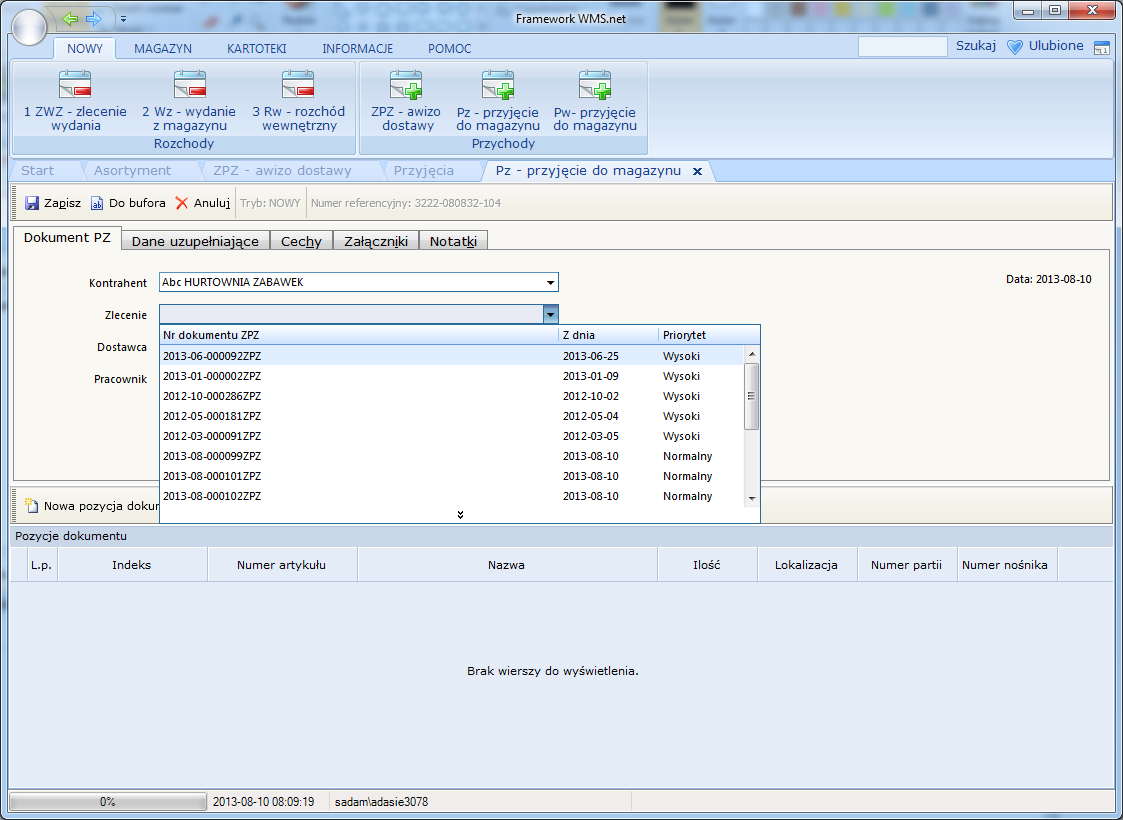This screenshot has height=820, width=1123.
Task: Open the KARTOTEKI ribbon tab
Action: pos(256,49)
